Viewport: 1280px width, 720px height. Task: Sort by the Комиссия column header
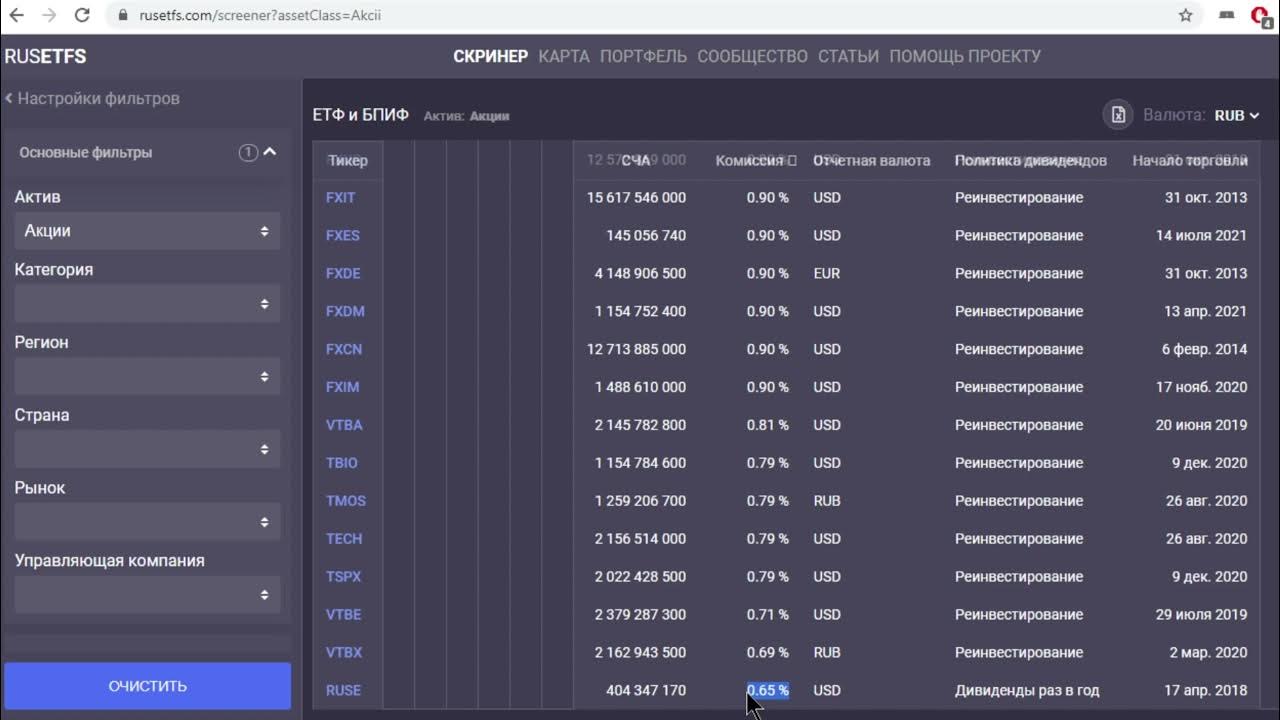(755, 160)
